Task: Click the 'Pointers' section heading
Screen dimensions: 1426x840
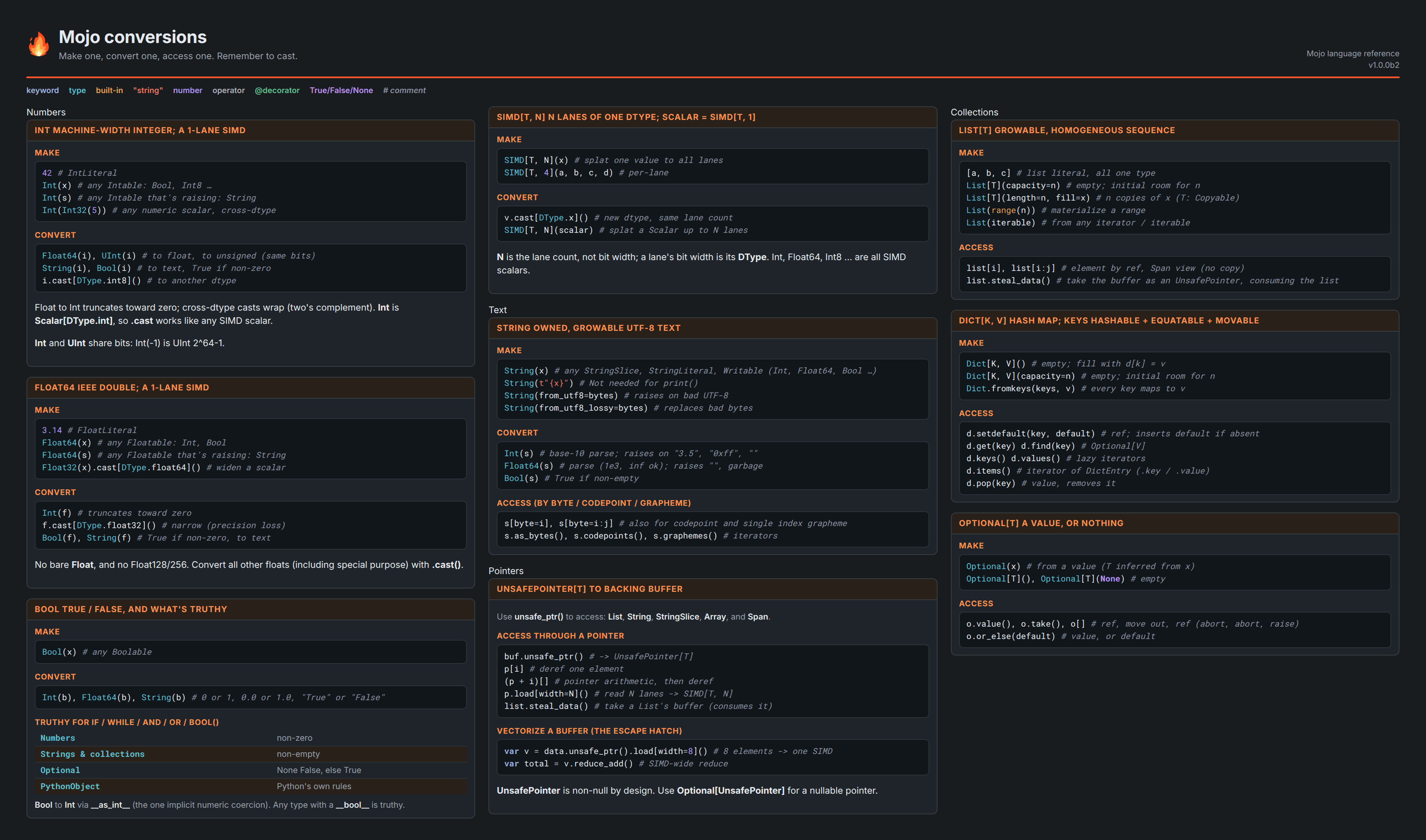Action: click(x=506, y=571)
